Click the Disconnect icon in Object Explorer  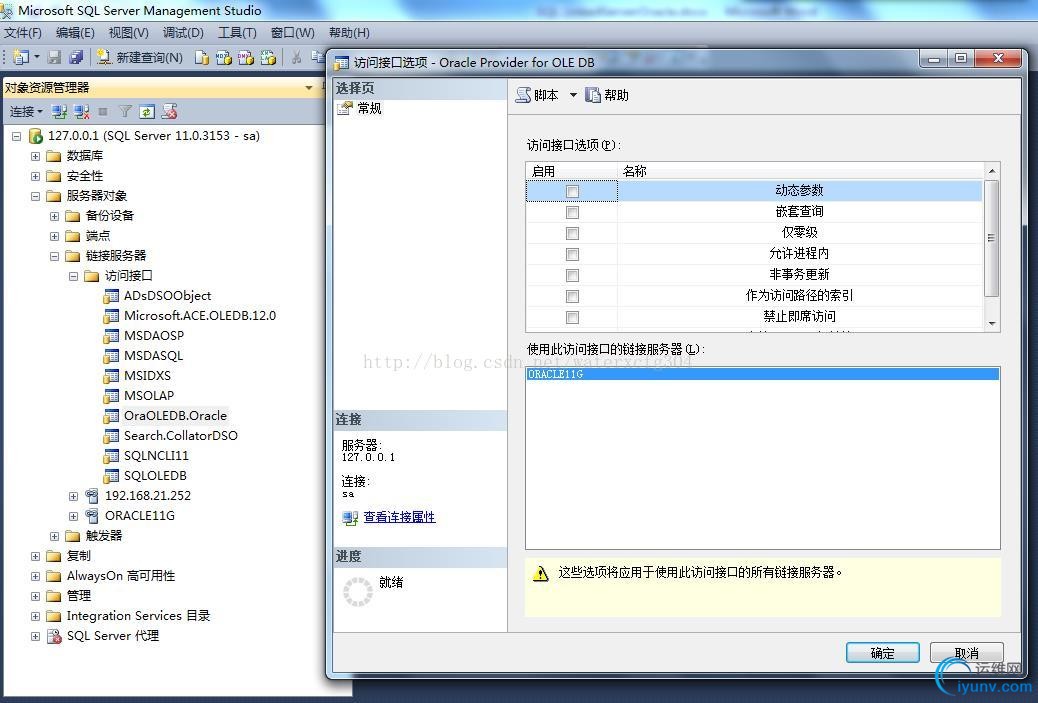(x=81, y=112)
